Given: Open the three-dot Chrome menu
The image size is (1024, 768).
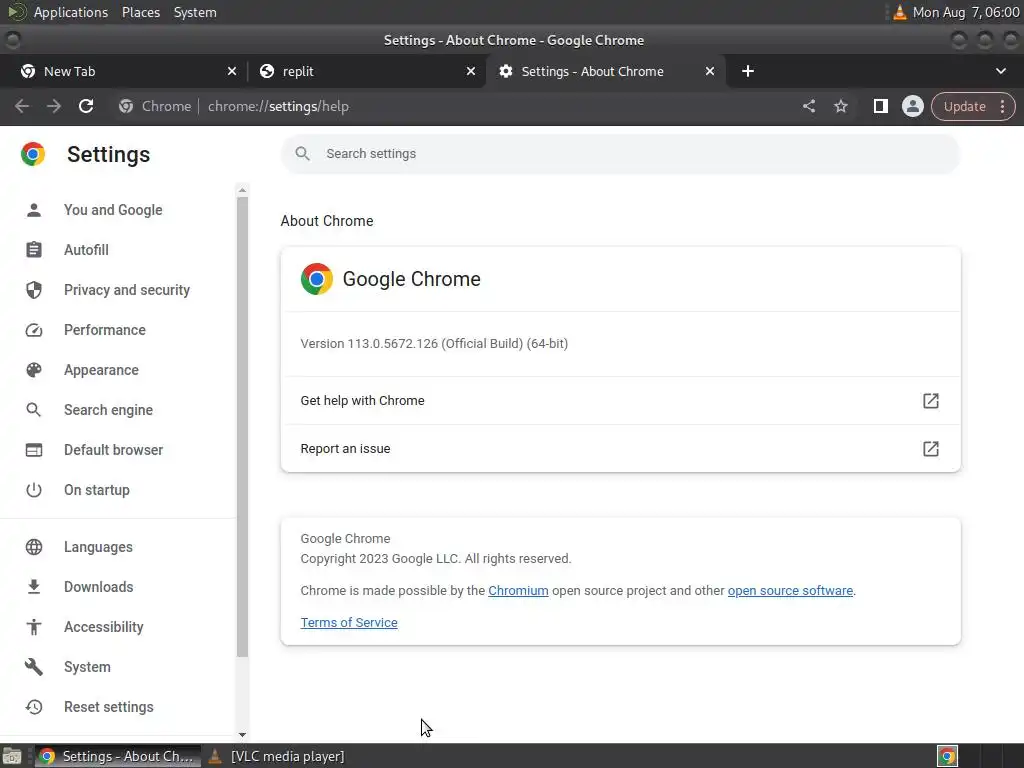Looking at the screenshot, I should (1002, 106).
